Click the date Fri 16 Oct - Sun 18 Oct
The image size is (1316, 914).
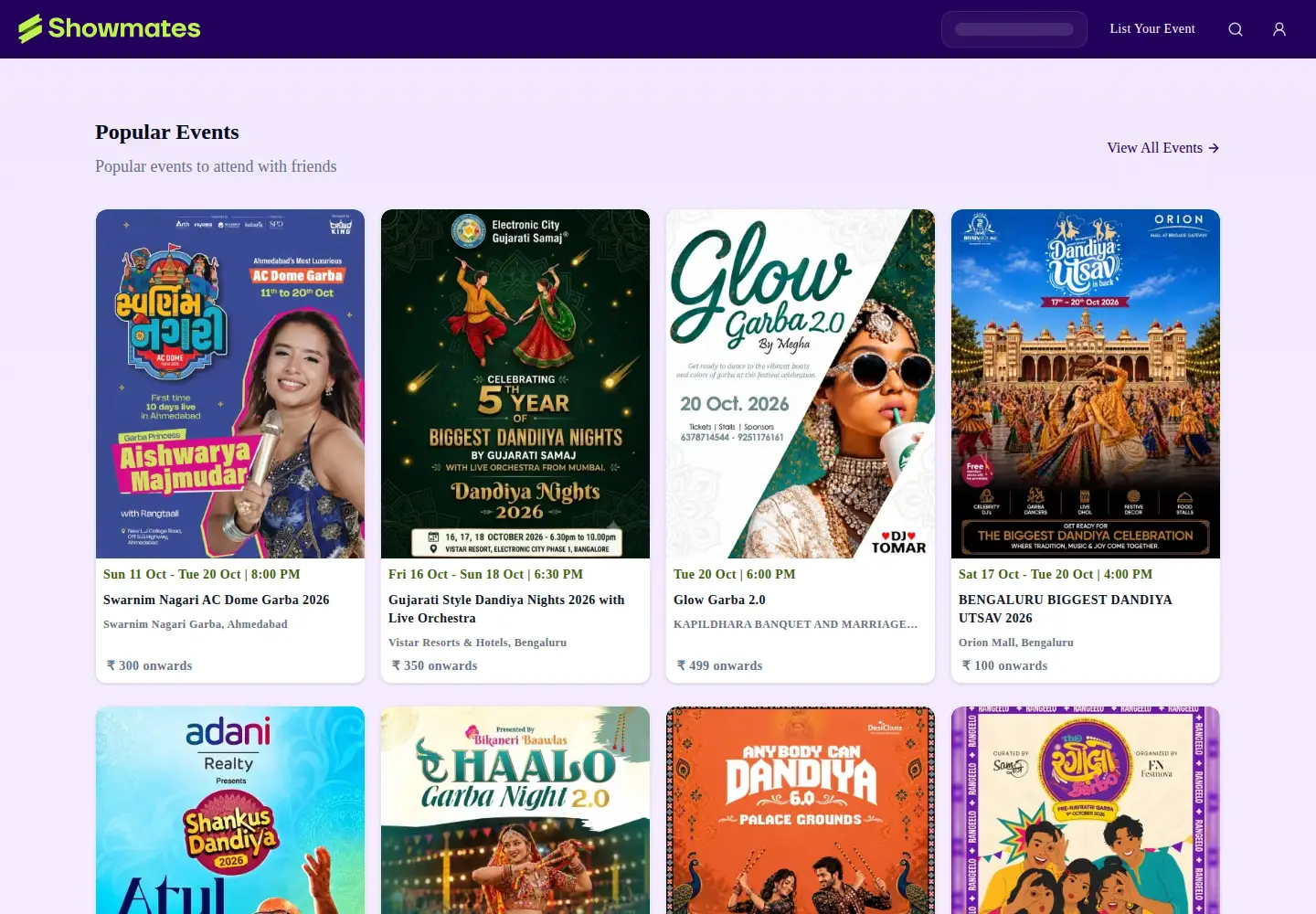point(485,574)
